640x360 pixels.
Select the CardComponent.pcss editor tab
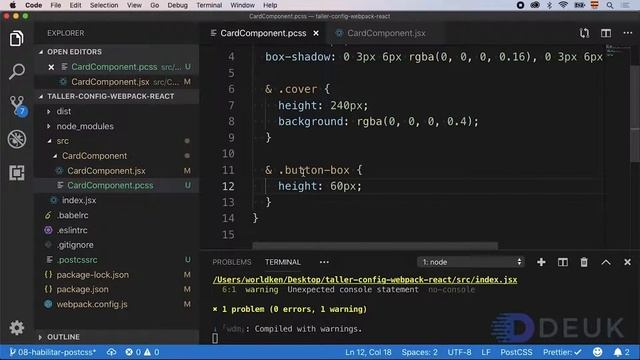coord(263,33)
